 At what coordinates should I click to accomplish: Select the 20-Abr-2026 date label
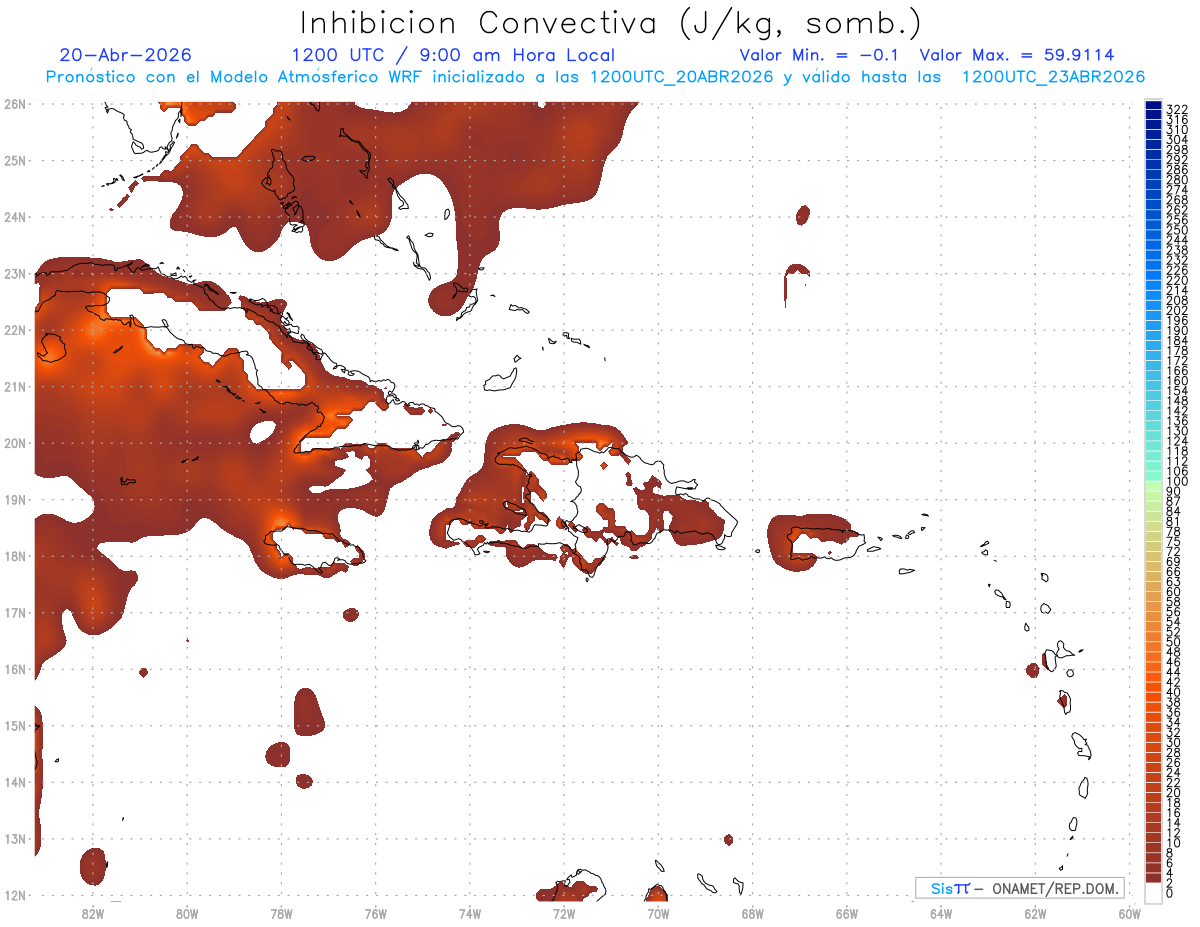coord(125,55)
